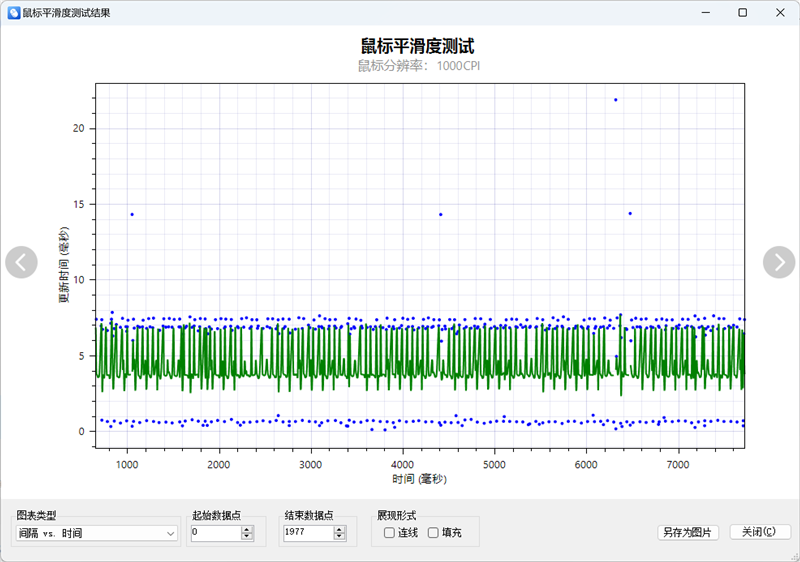Go to previous chart with left arrow
800x562 pixels.
click(21, 262)
